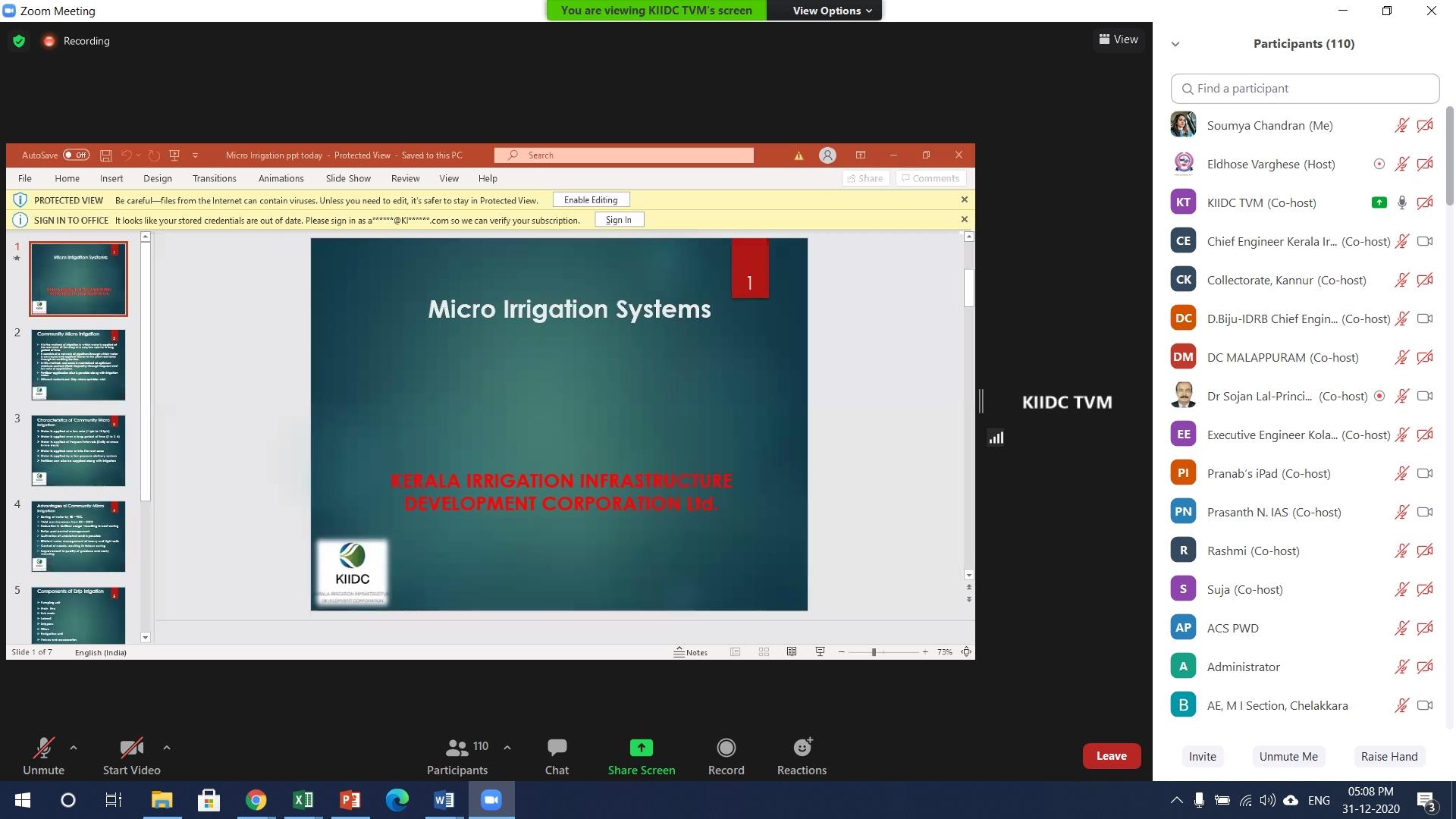
Task: Click the Share Screen icon
Action: [x=641, y=748]
